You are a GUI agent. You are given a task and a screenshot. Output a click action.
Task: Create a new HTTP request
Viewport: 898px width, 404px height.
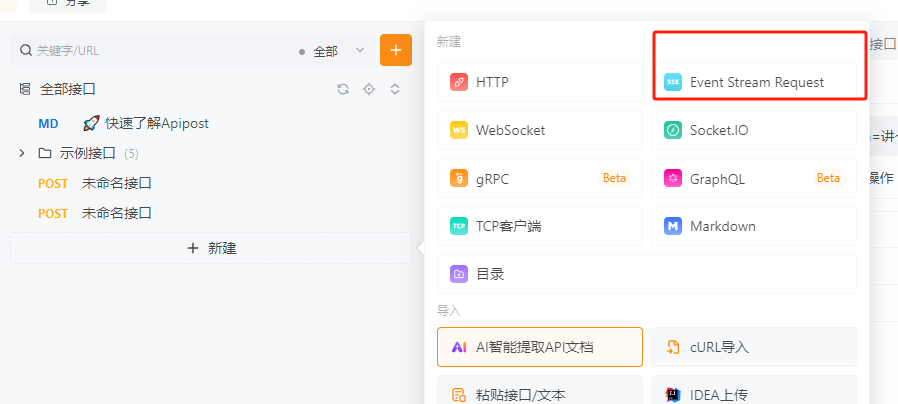pyautogui.click(x=539, y=82)
